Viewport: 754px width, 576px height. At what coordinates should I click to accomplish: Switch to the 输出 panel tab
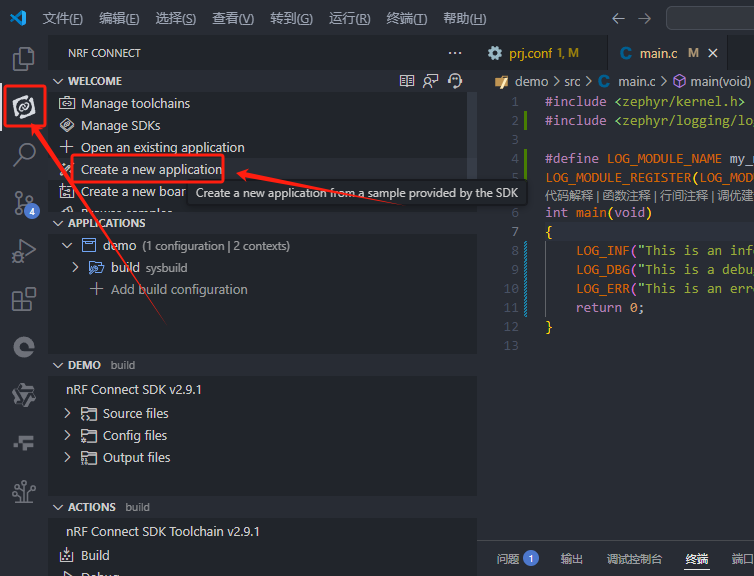coord(572,559)
